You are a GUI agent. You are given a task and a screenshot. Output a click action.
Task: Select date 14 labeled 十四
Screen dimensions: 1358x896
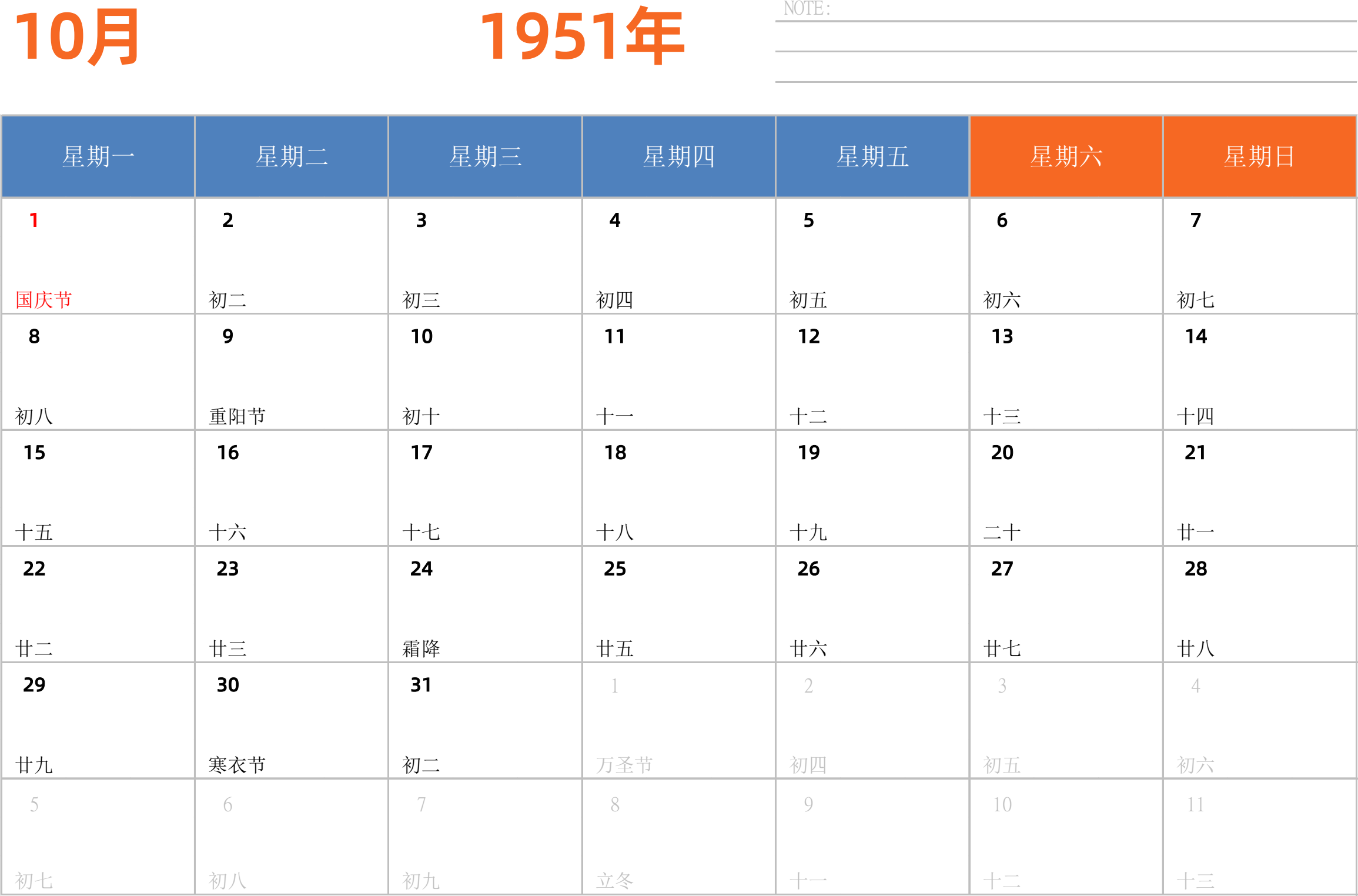tap(1259, 372)
